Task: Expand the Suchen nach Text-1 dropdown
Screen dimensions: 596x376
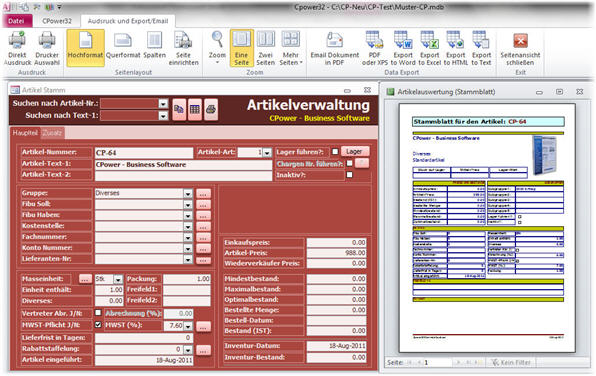Action: tap(163, 116)
